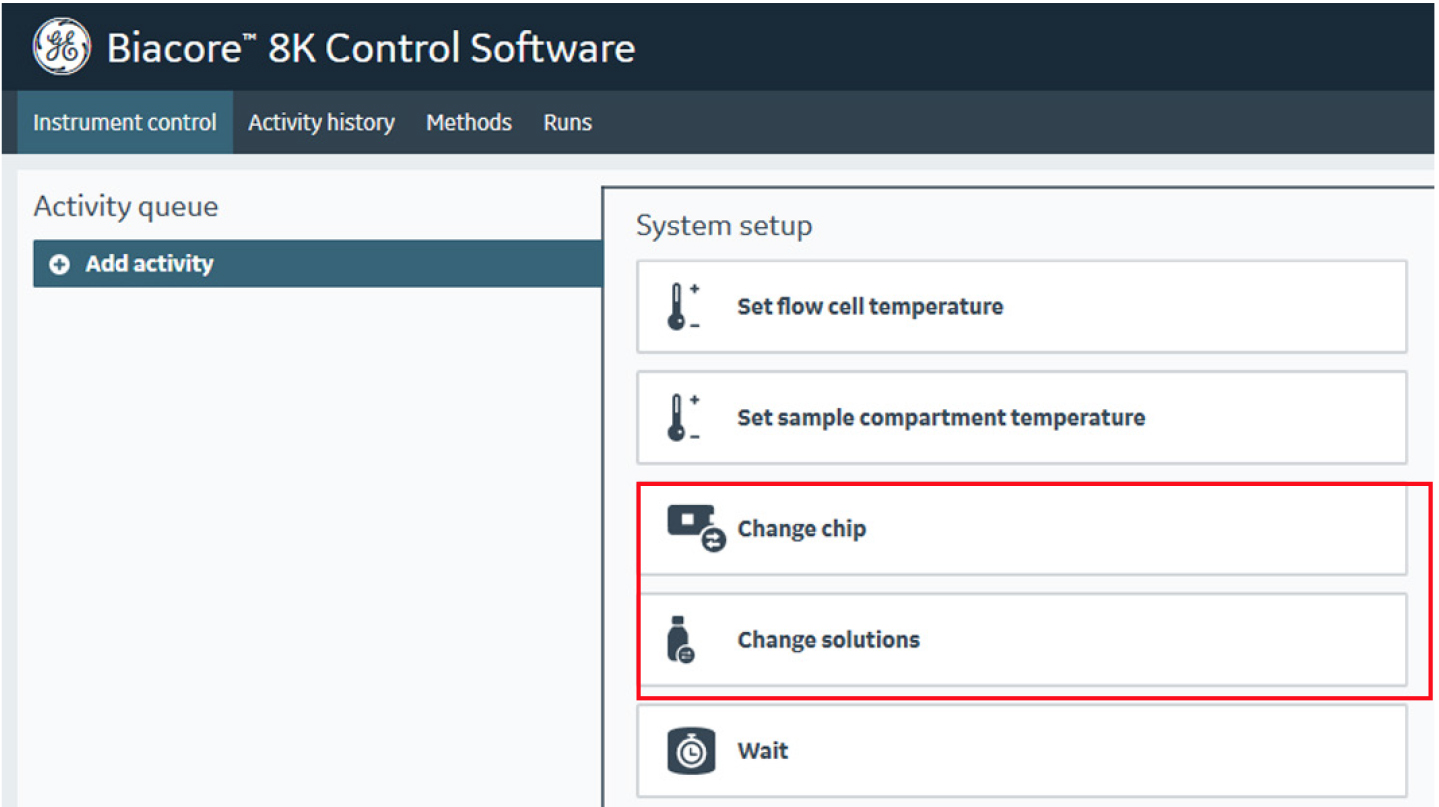Click the Activity queue heading
1439x807 pixels.
[x=126, y=207]
